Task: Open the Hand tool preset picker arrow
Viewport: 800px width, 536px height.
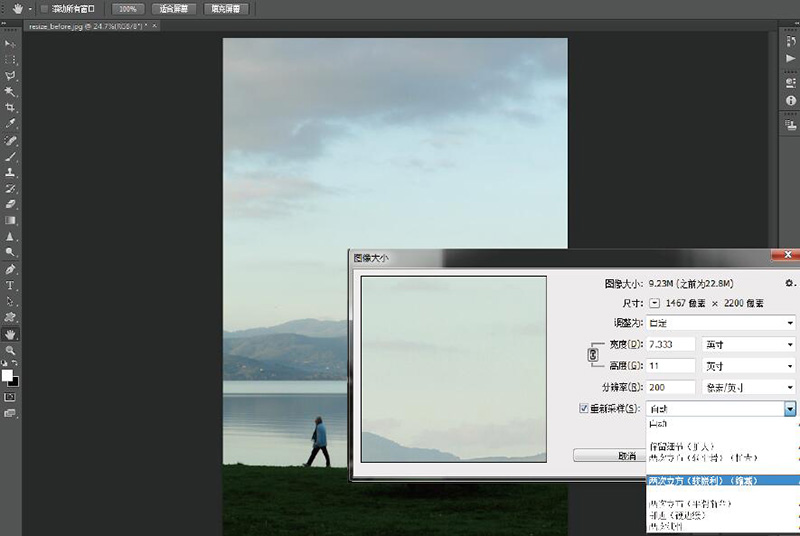Action: tap(30, 9)
